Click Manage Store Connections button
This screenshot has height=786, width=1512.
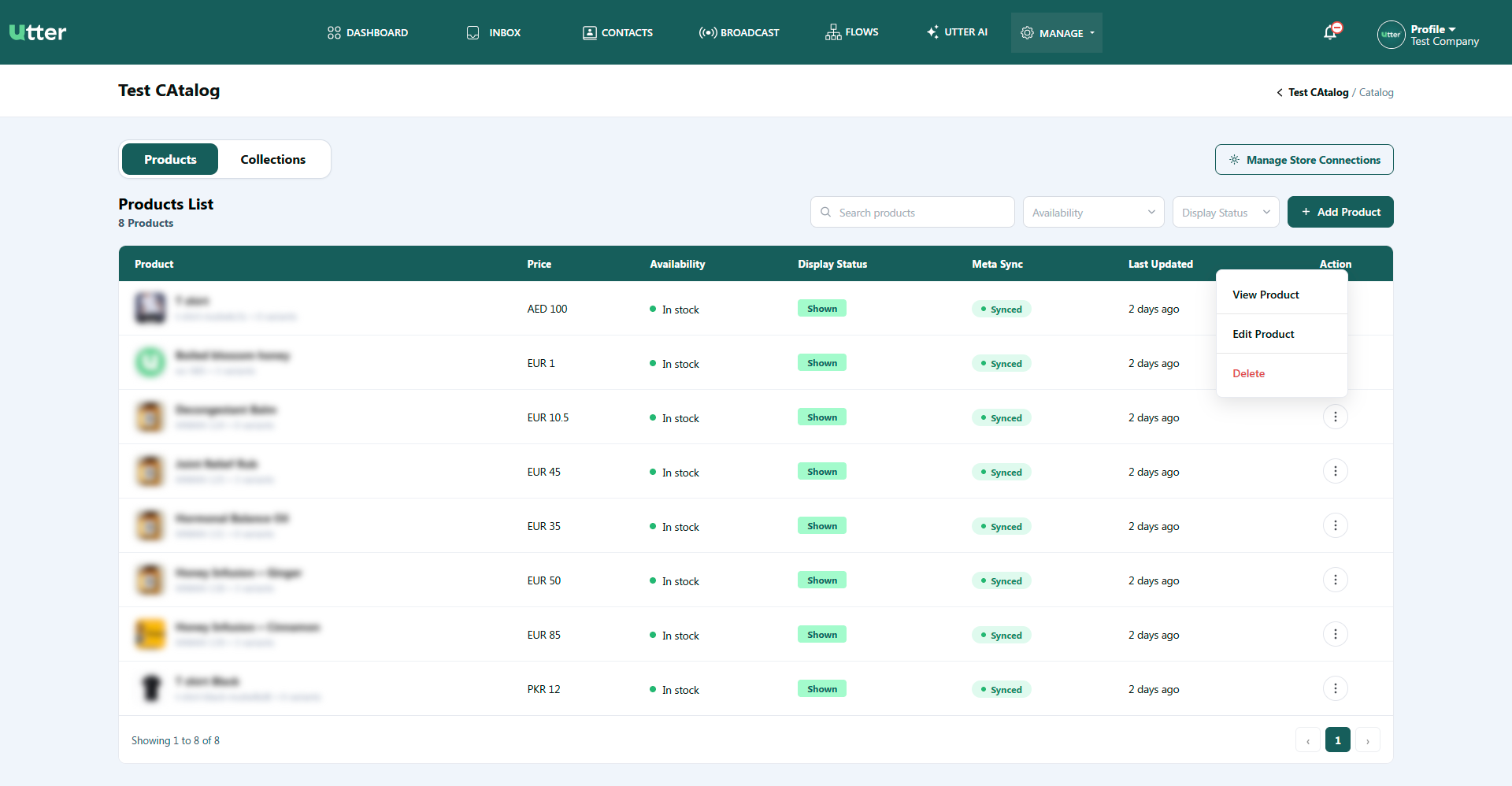(x=1304, y=160)
